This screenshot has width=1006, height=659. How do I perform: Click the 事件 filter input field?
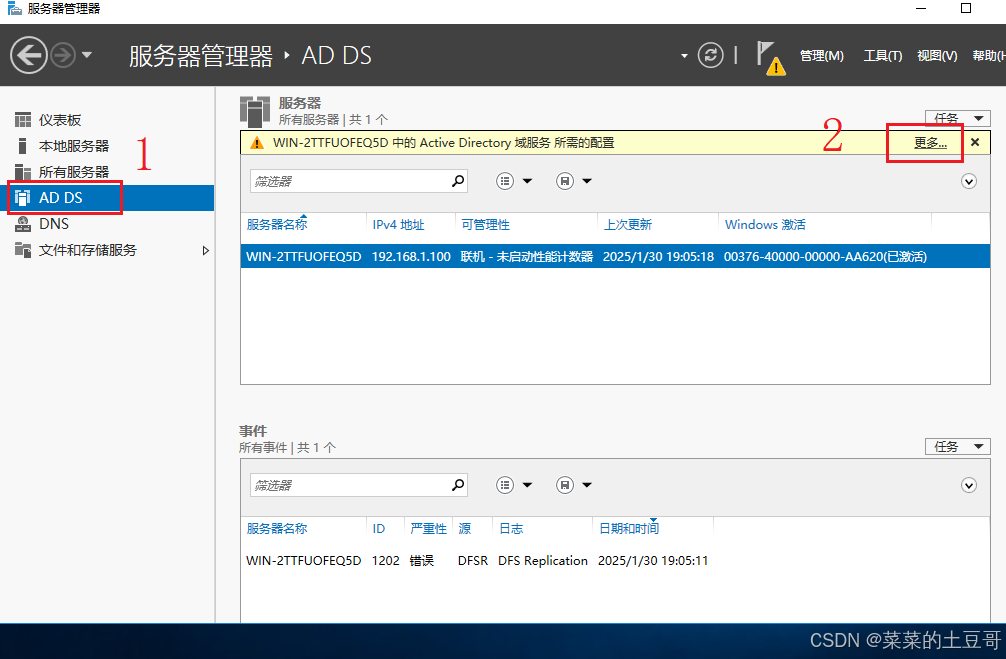click(x=350, y=485)
